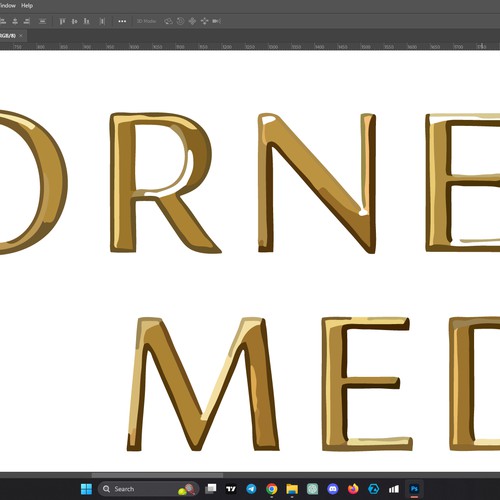
Task: Switch to Photoshop taskbar icon
Action: (x=414, y=489)
